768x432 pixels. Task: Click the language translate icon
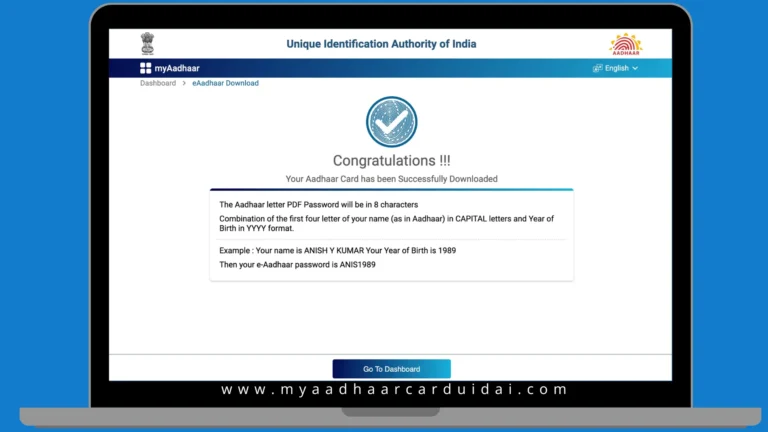click(597, 68)
